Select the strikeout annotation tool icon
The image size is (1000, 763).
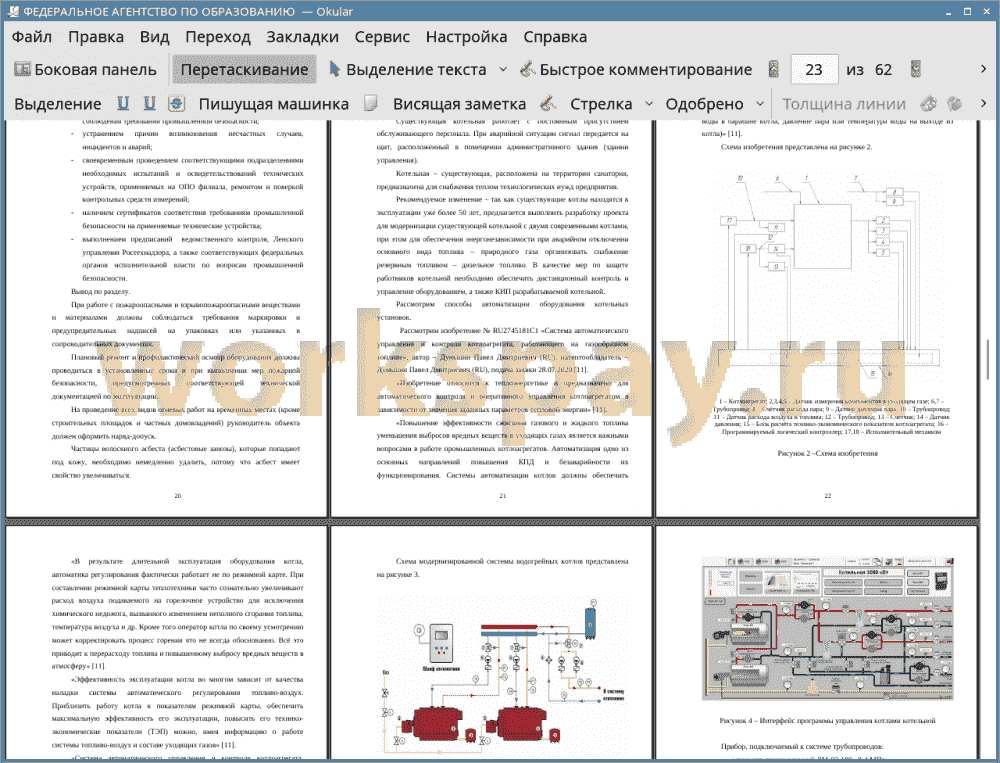click(x=177, y=104)
